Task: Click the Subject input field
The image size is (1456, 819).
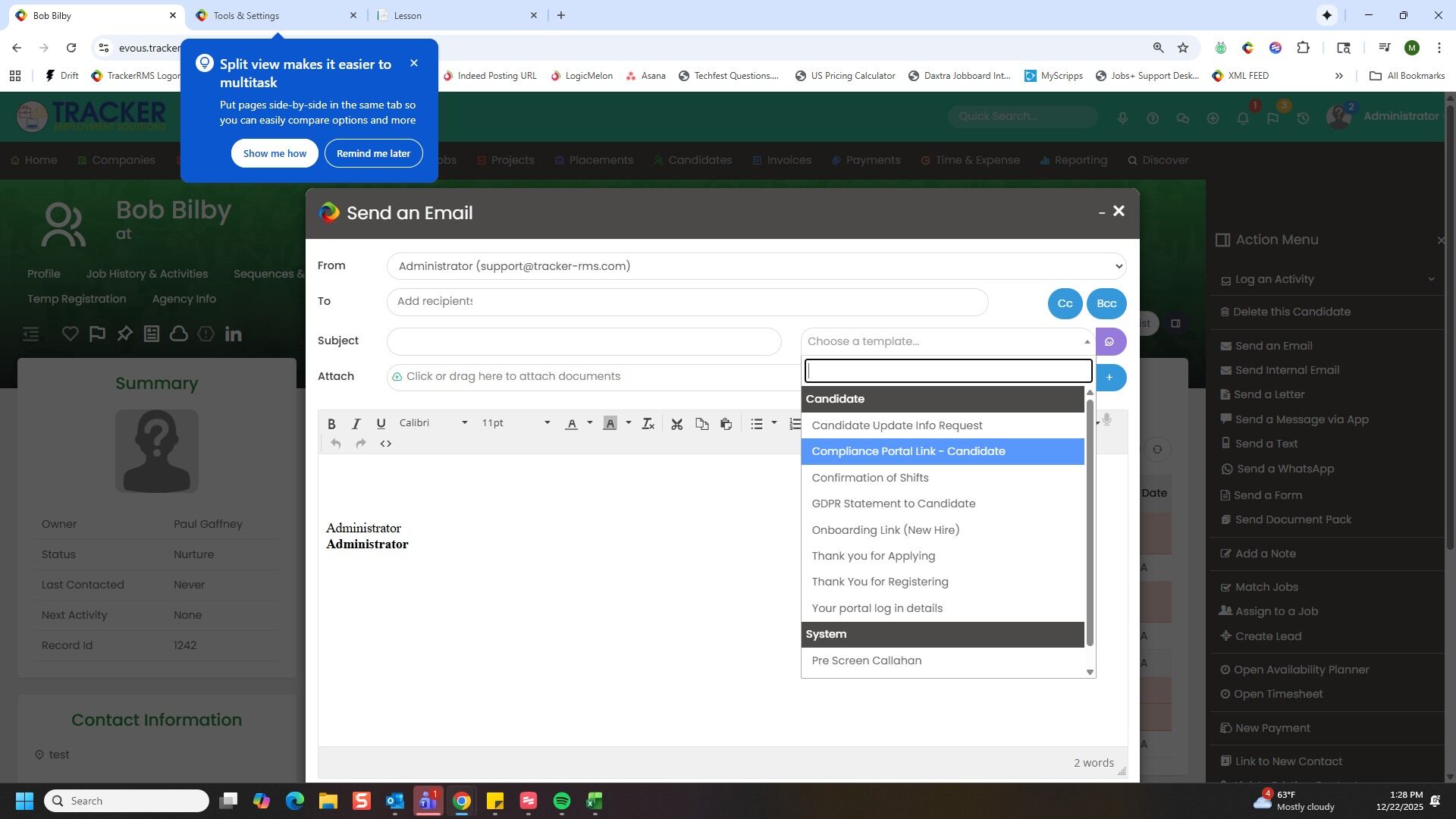Action: (x=584, y=341)
